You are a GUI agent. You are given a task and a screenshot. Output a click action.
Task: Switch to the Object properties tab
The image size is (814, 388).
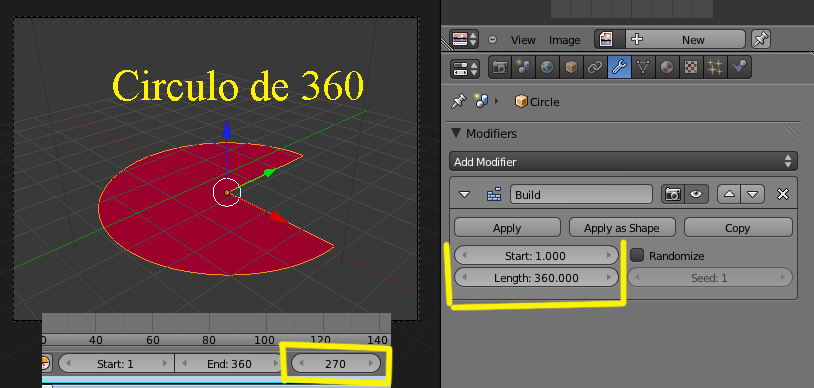[571, 68]
